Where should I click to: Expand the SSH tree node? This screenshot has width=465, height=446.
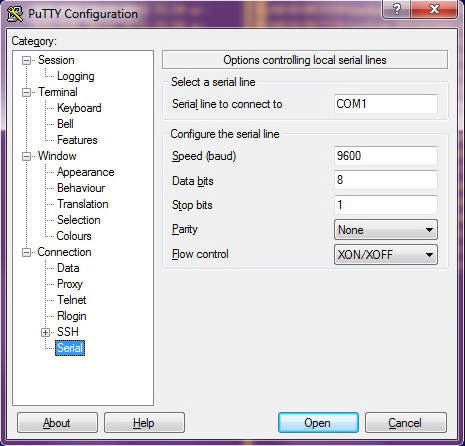pos(45,333)
